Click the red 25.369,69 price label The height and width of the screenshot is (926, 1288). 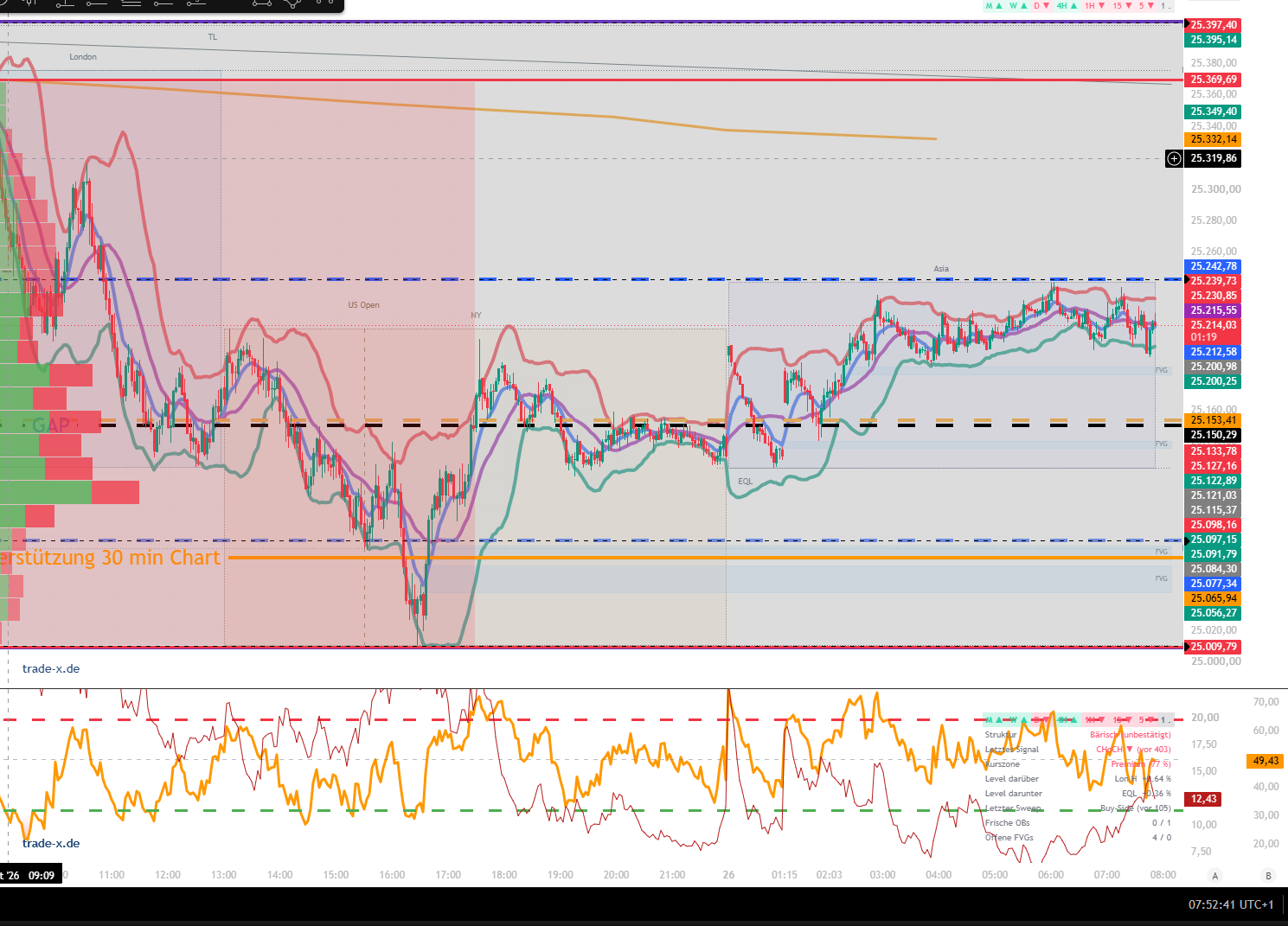1213,80
